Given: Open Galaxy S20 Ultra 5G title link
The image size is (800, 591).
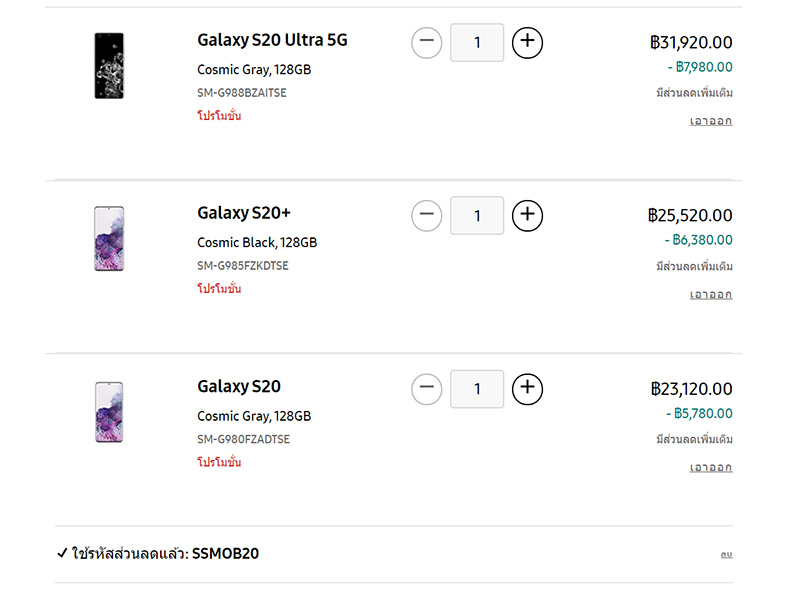Looking at the screenshot, I should (x=272, y=41).
